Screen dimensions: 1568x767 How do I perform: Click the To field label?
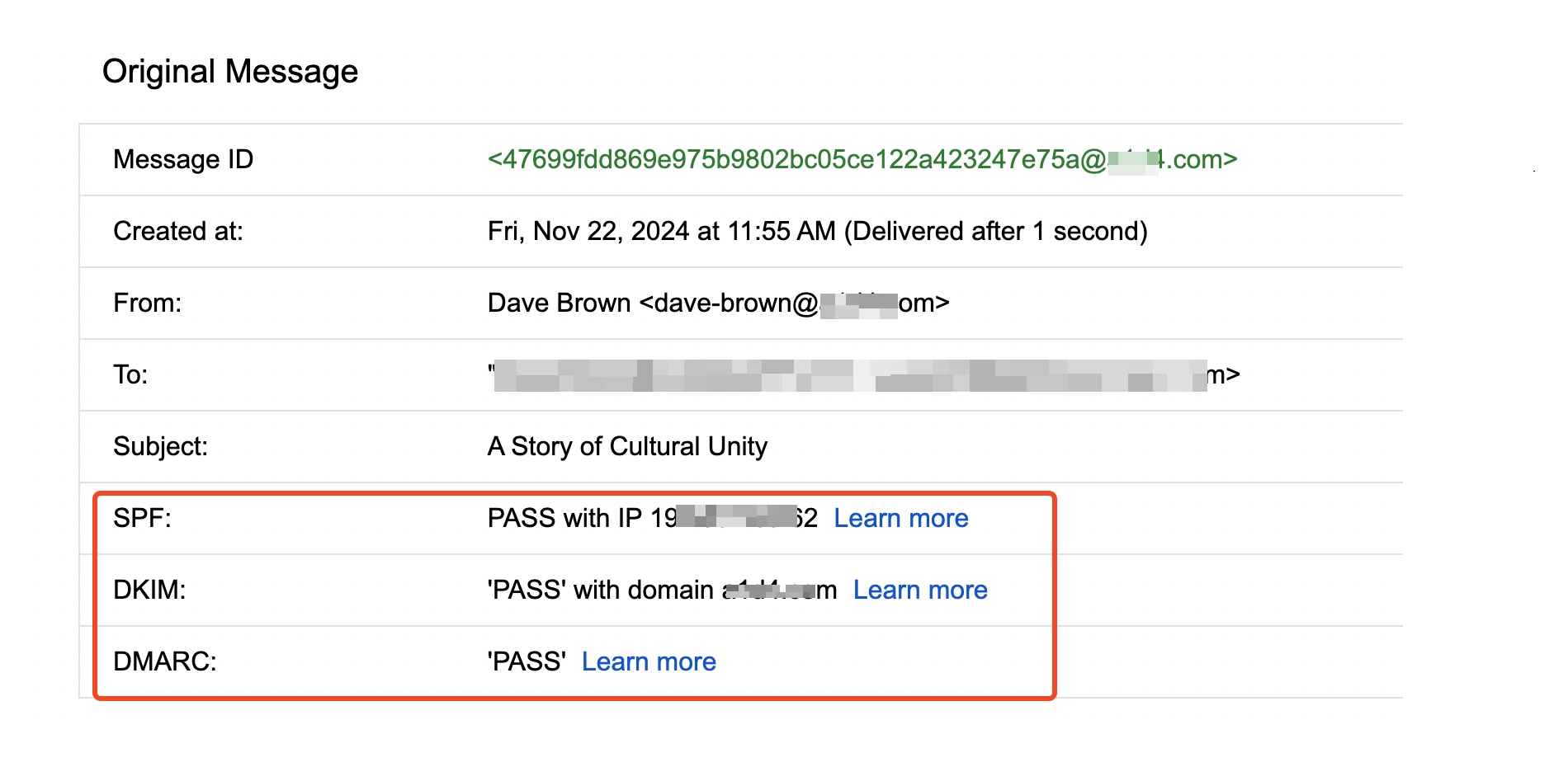click(x=130, y=374)
